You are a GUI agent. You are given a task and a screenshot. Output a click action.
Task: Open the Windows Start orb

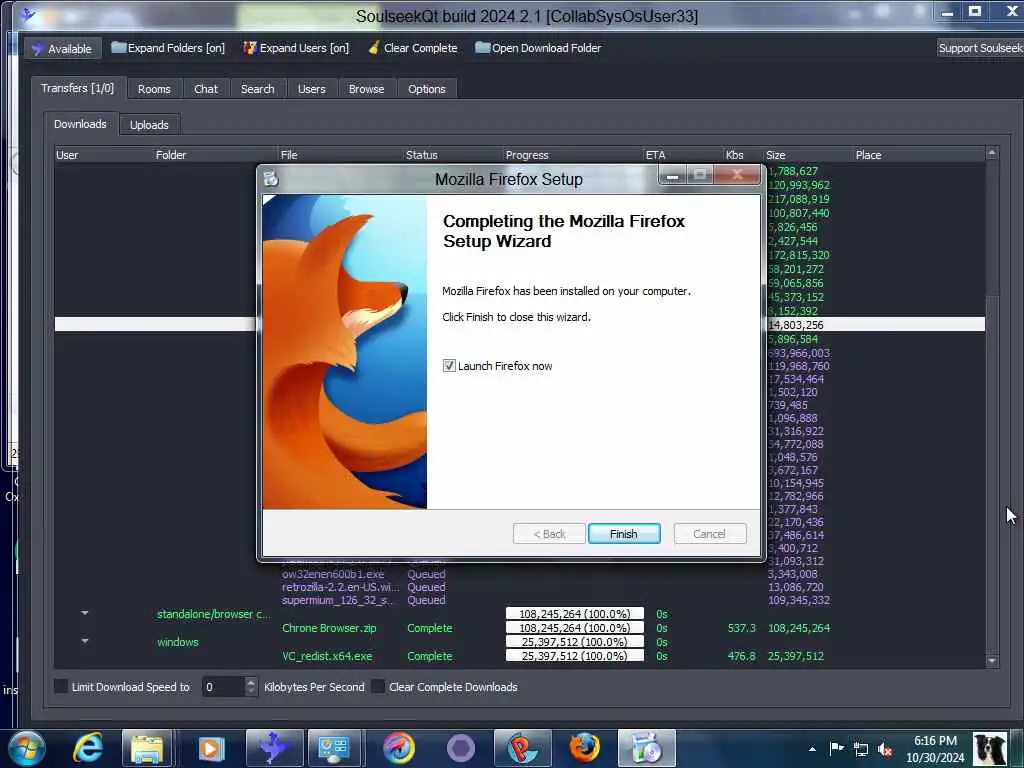[x=27, y=748]
